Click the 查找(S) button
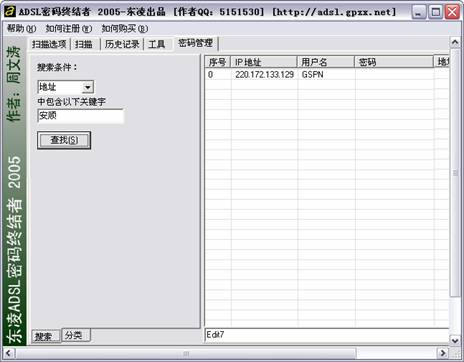The height and width of the screenshot is (362, 464). point(64,140)
